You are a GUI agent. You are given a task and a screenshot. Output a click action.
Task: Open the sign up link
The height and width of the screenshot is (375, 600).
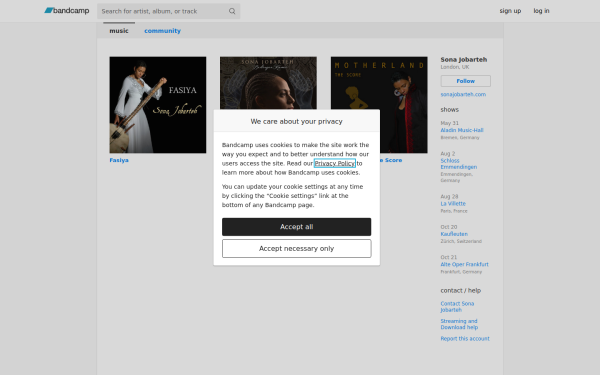(510, 11)
